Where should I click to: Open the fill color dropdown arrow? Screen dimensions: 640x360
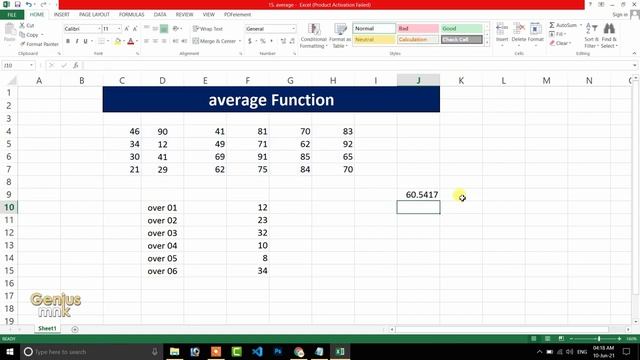click(124, 41)
